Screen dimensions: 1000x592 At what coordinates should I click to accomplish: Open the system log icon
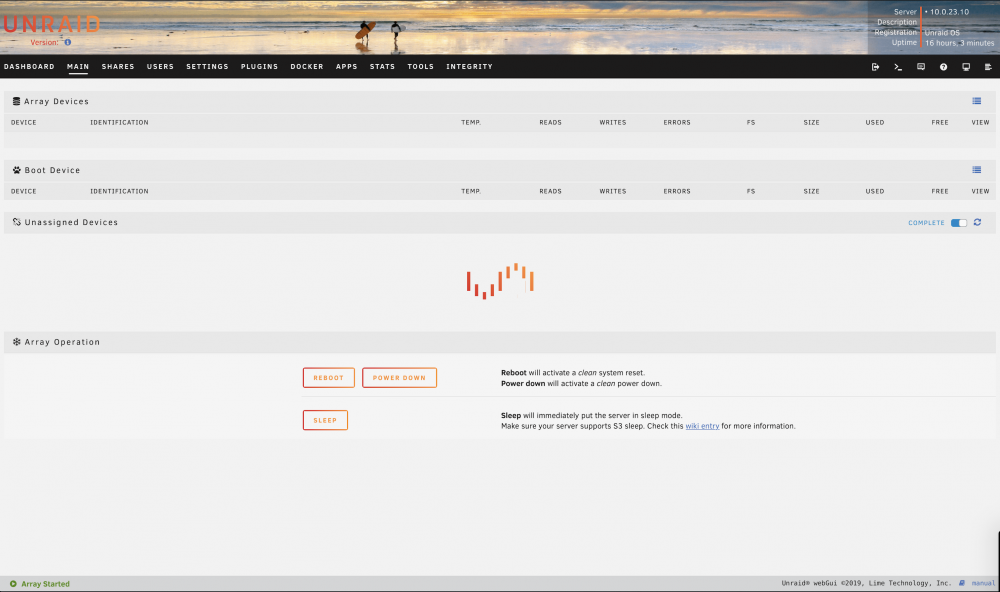point(988,67)
